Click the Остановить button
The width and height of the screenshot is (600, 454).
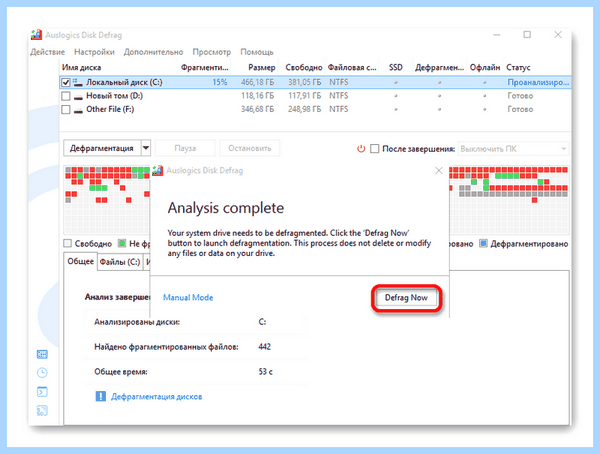(x=249, y=148)
